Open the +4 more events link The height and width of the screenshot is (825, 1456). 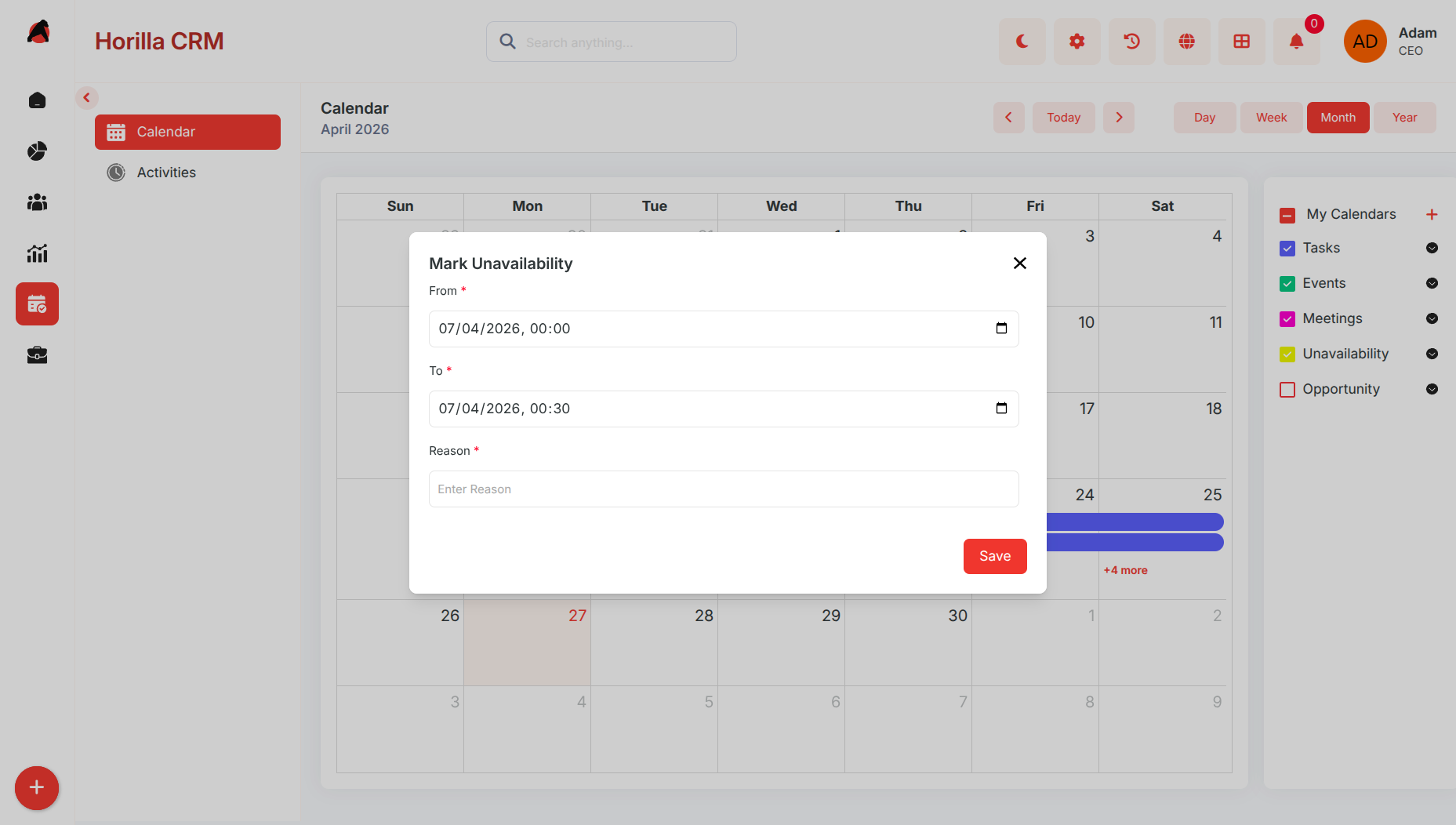point(1125,570)
